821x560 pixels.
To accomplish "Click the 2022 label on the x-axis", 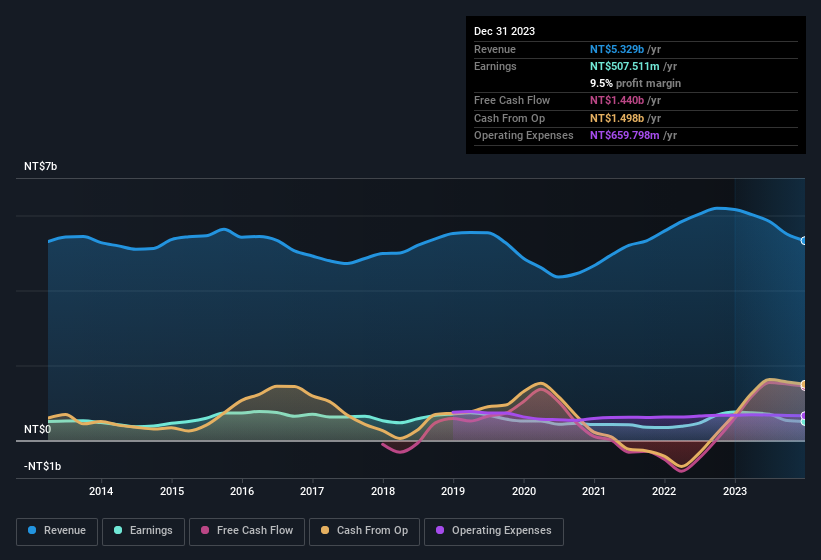I will point(664,491).
